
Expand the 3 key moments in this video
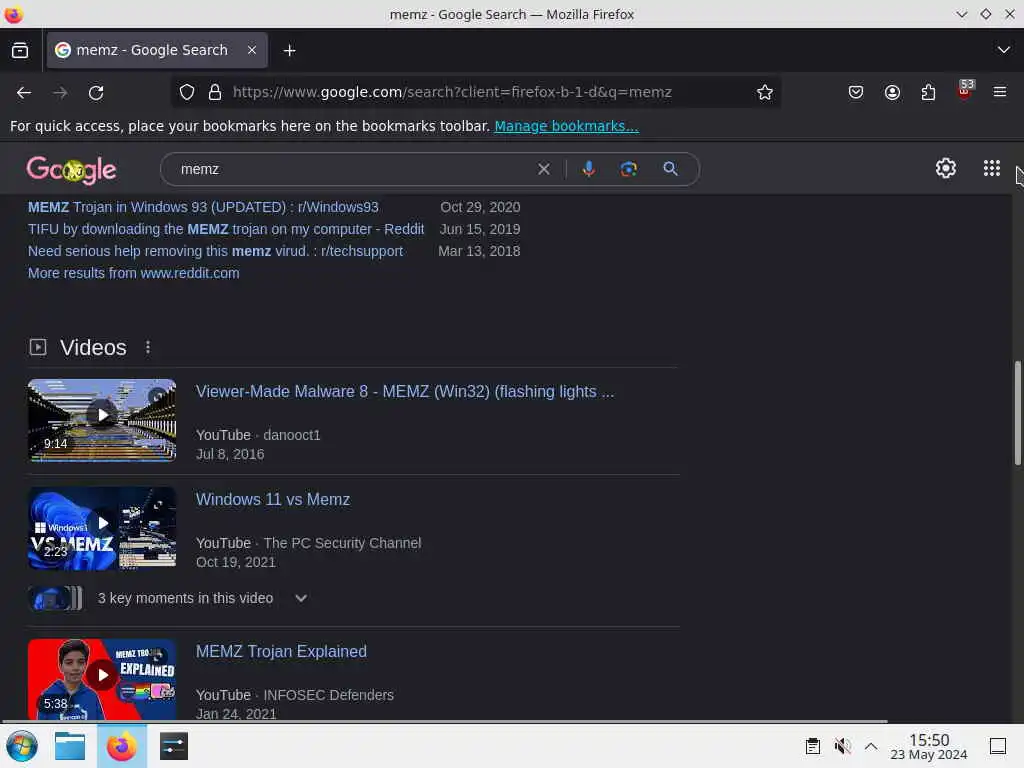300,598
